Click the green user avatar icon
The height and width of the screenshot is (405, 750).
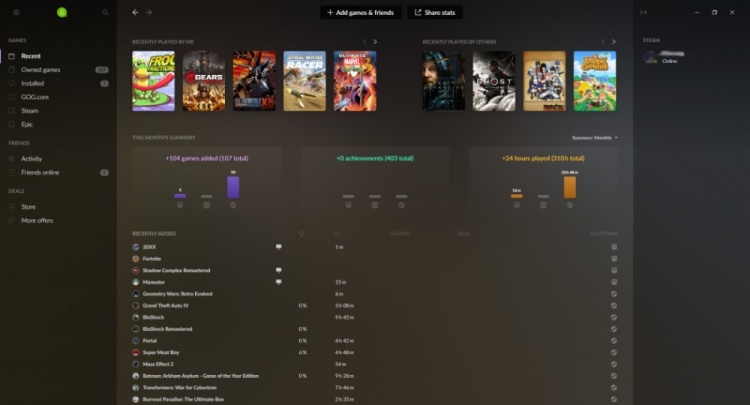click(62, 12)
